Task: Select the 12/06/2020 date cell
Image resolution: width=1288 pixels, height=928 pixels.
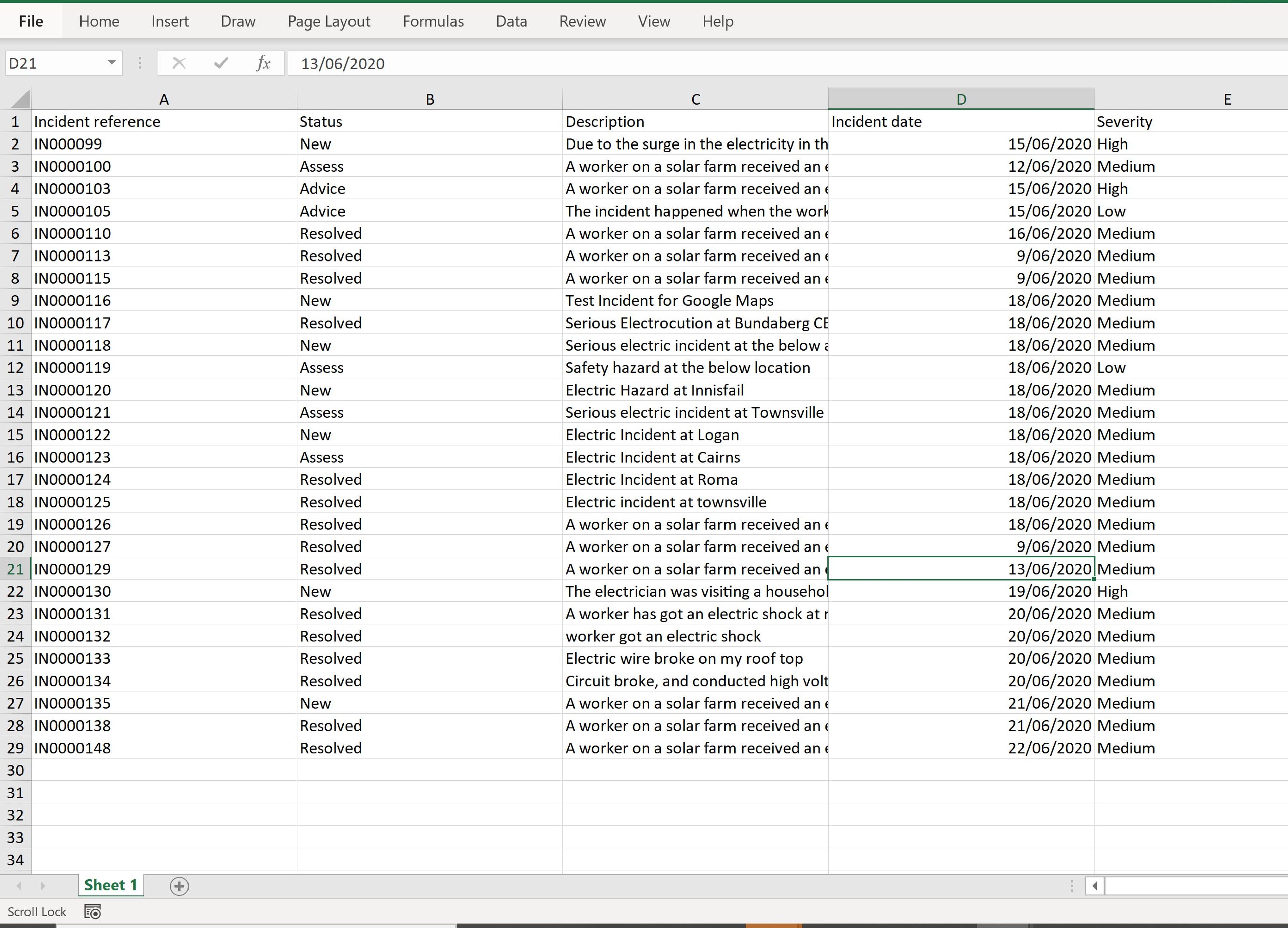Action: coord(961,166)
